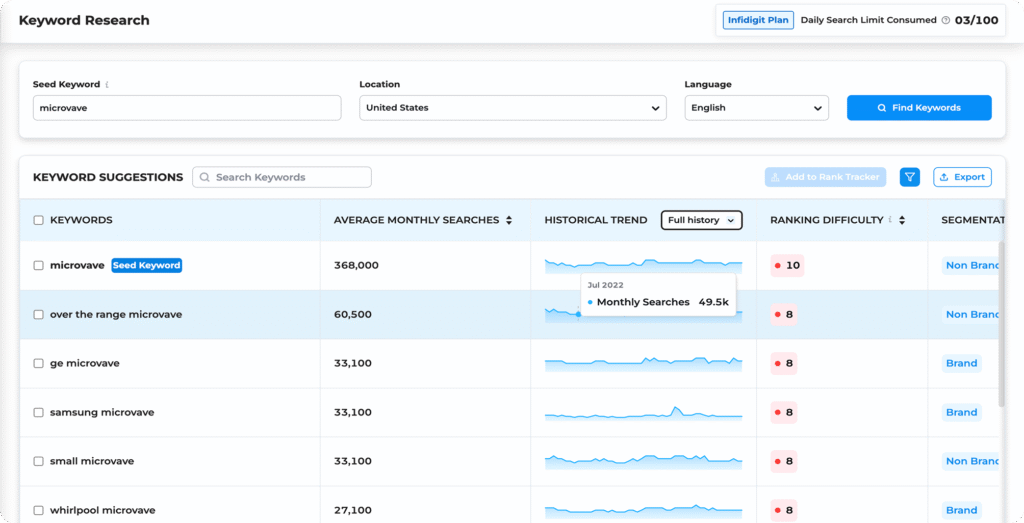
Task: Click the Seed Keyword input field
Action: pyautogui.click(x=187, y=108)
